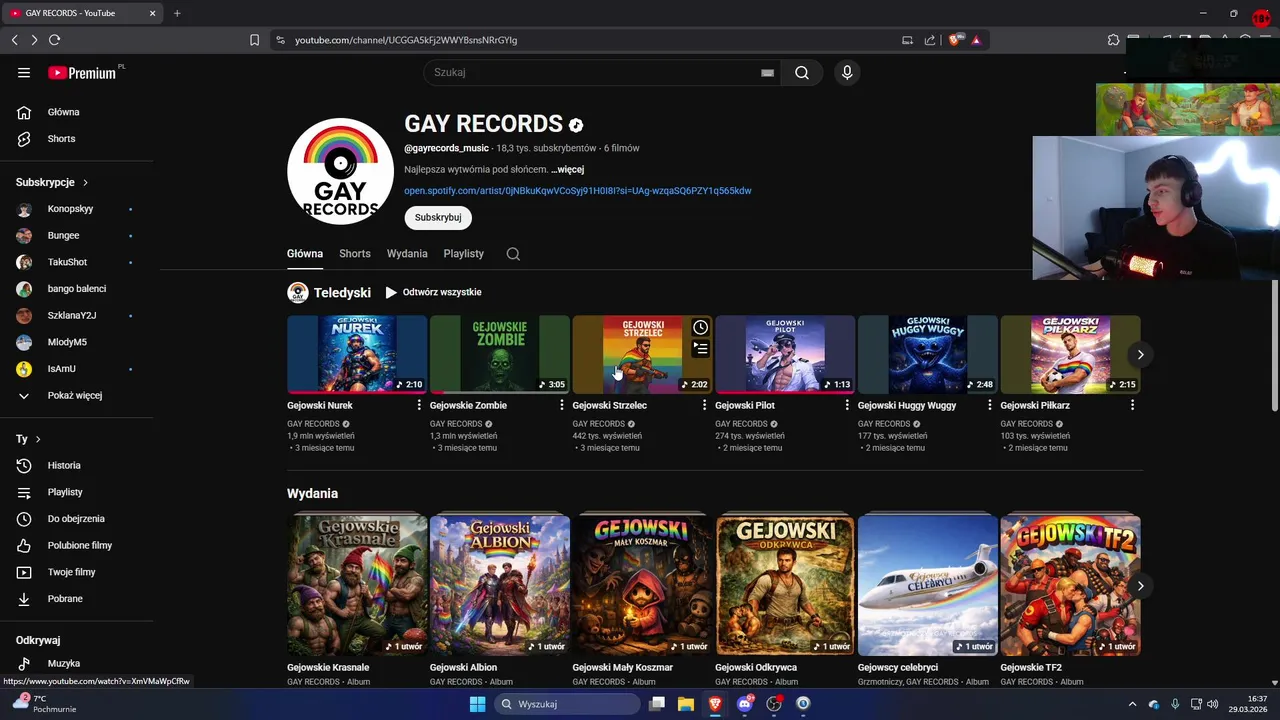Reload the page in browser toolbar
The height and width of the screenshot is (720, 1280).
pyautogui.click(x=54, y=40)
